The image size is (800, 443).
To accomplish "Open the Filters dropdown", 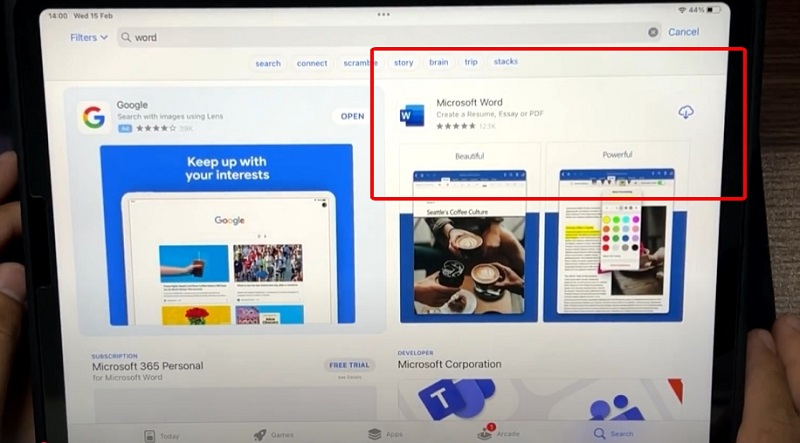I will click(x=89, y=37).
